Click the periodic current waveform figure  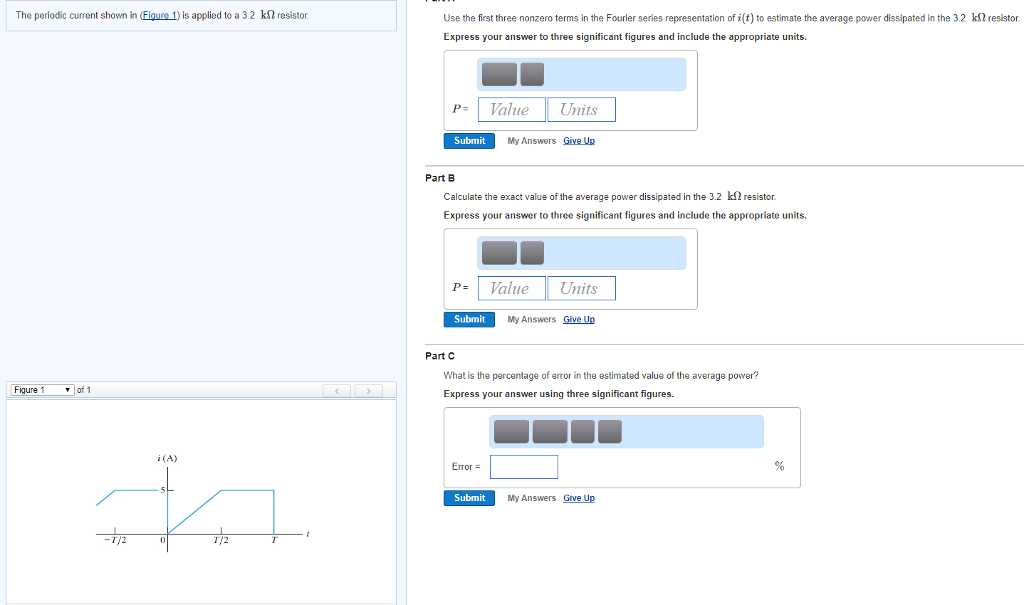click(202, 503)
